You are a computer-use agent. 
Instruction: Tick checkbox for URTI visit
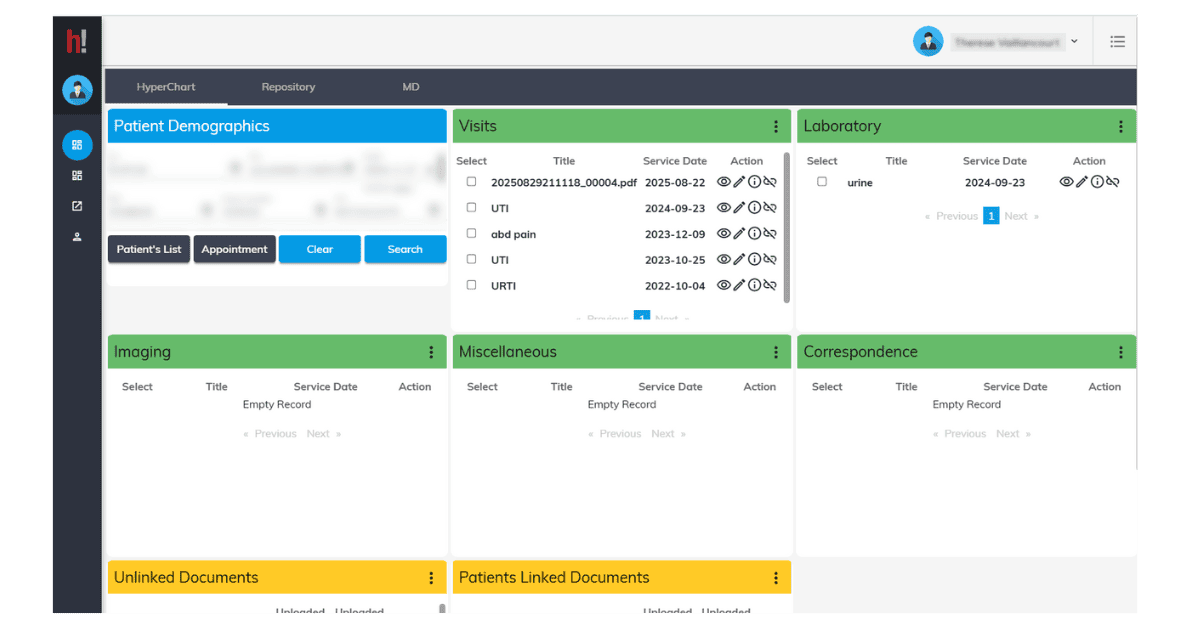point(471,285)
